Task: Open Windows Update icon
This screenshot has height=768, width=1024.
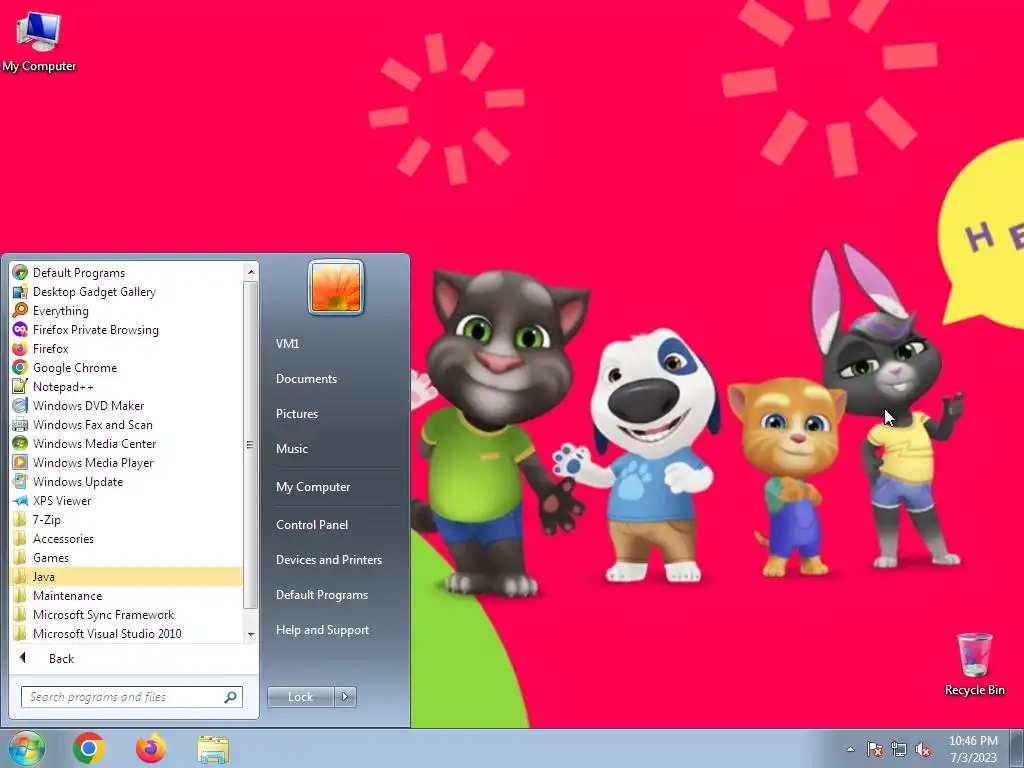Action: click(x=20, y=481)
